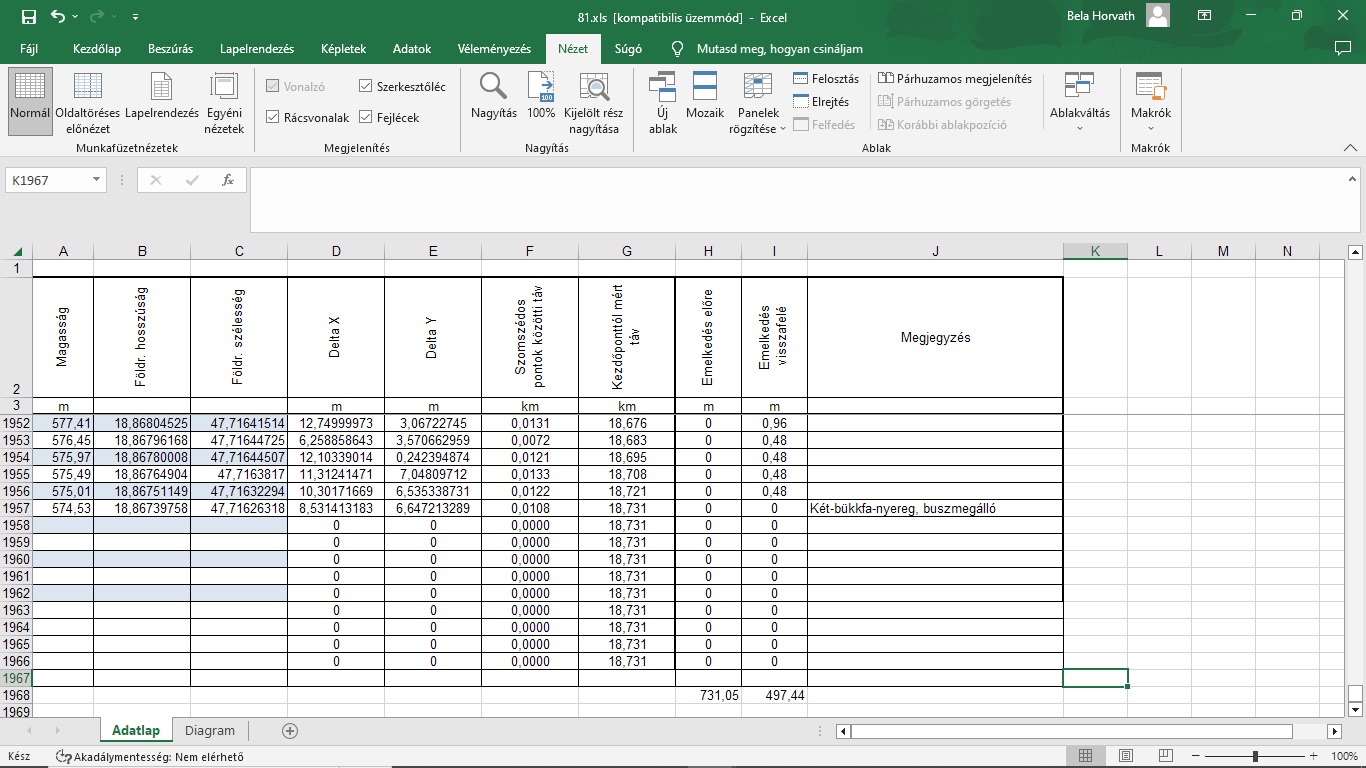Screen dimensions: 1366x768
Task: Select Normál view in the ribbon
Action: (x=29, y=101)
